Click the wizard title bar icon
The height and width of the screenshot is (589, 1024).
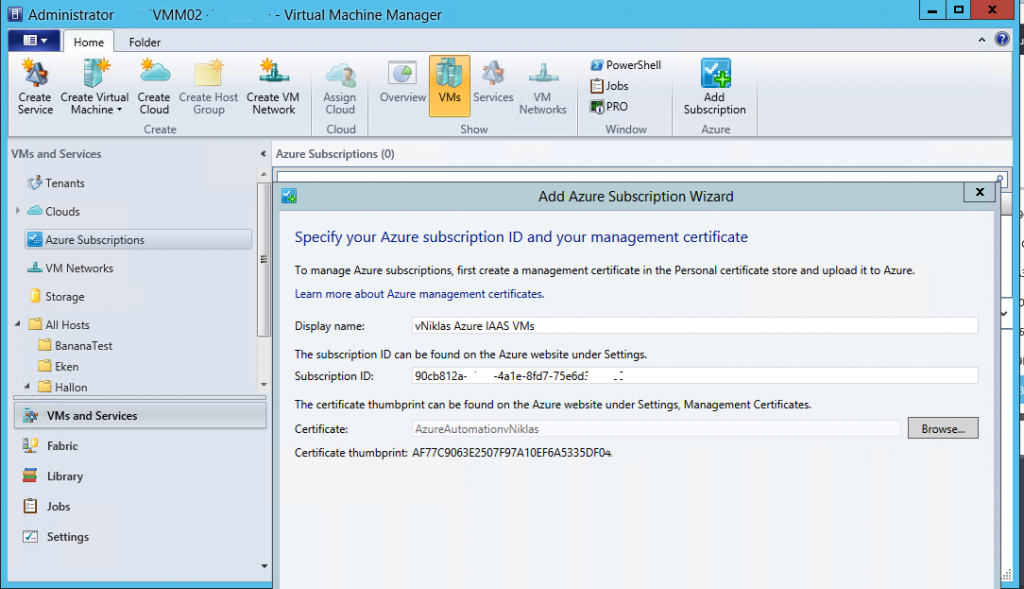(289, 196)
